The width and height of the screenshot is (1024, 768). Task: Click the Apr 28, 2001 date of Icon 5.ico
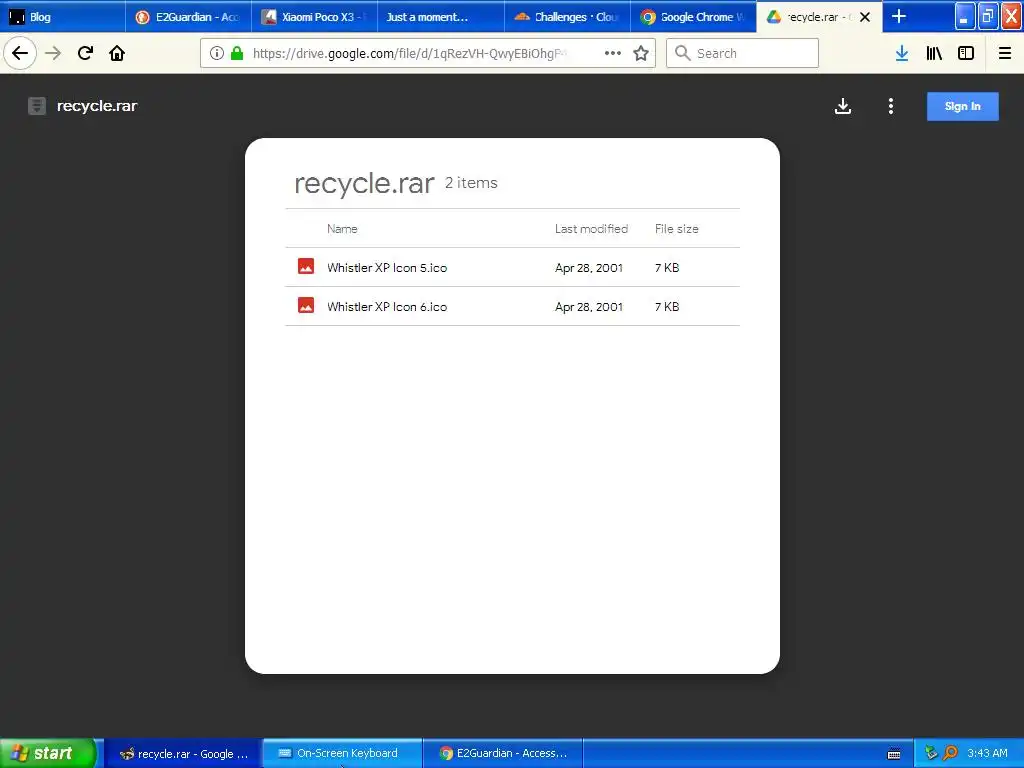588,268
